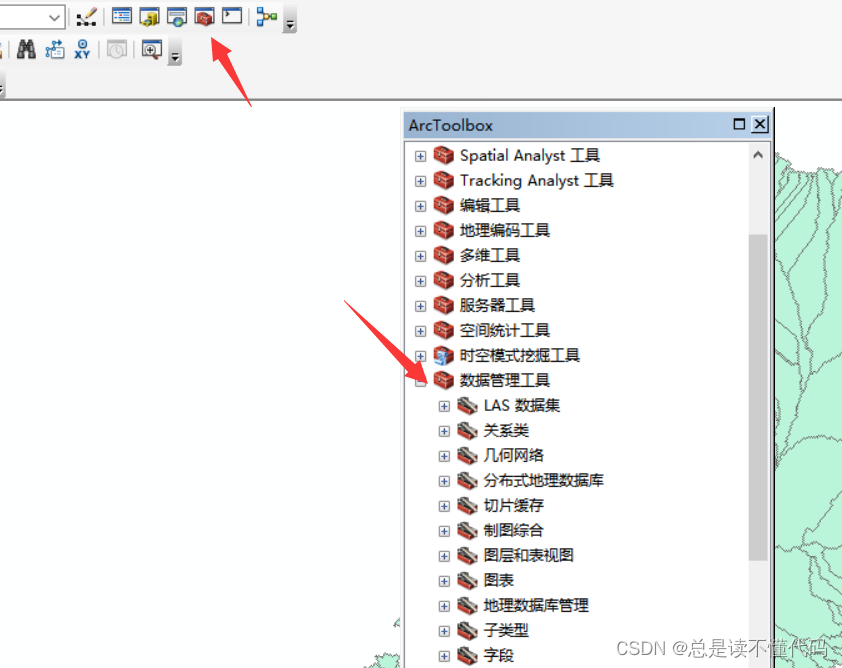The image size is (842, 668).
Task: Open the Find Route tool
Action: pyautogui.click(x=55, y=49)
